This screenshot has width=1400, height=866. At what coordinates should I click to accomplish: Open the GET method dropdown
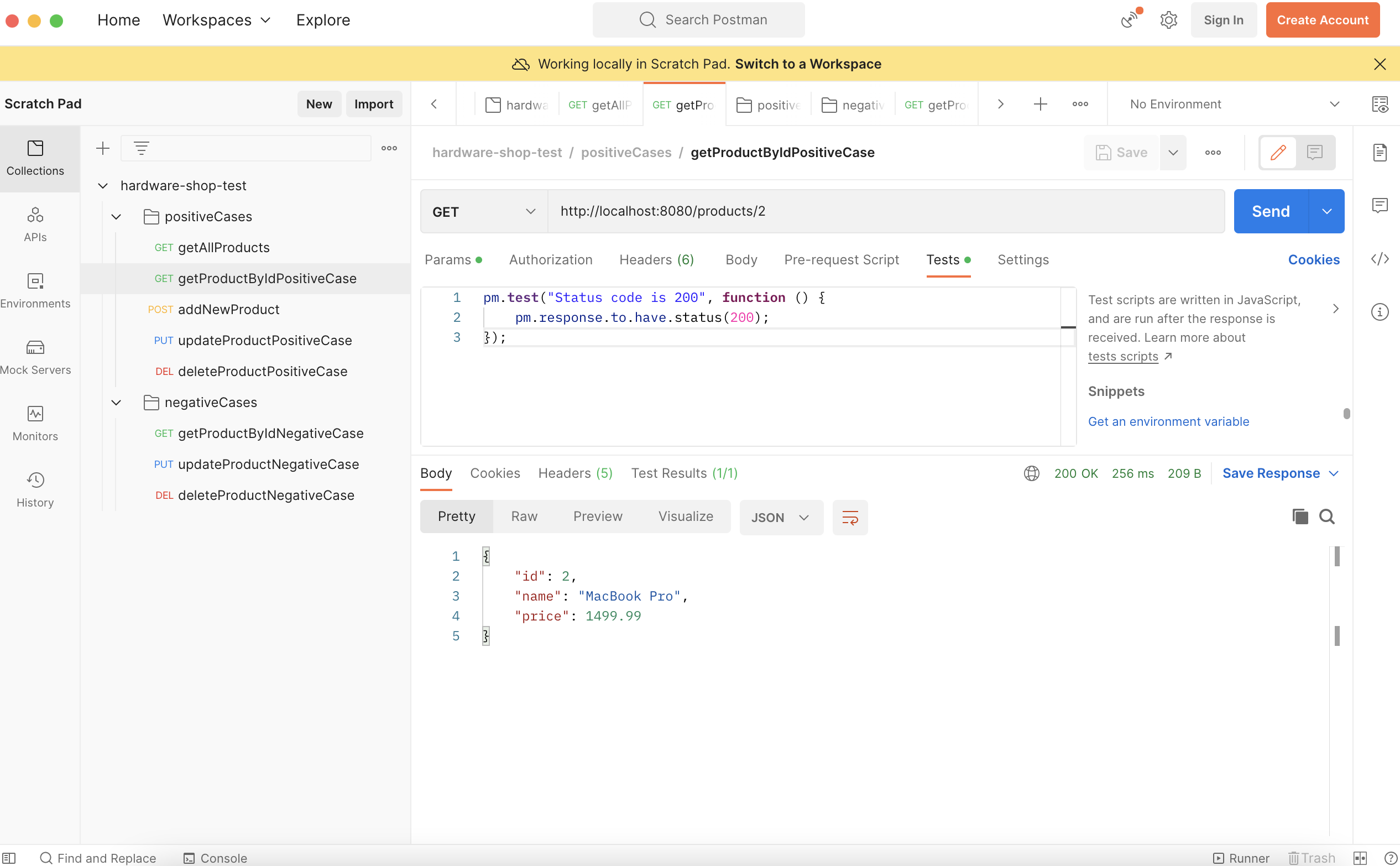click(x=484, y=211)
